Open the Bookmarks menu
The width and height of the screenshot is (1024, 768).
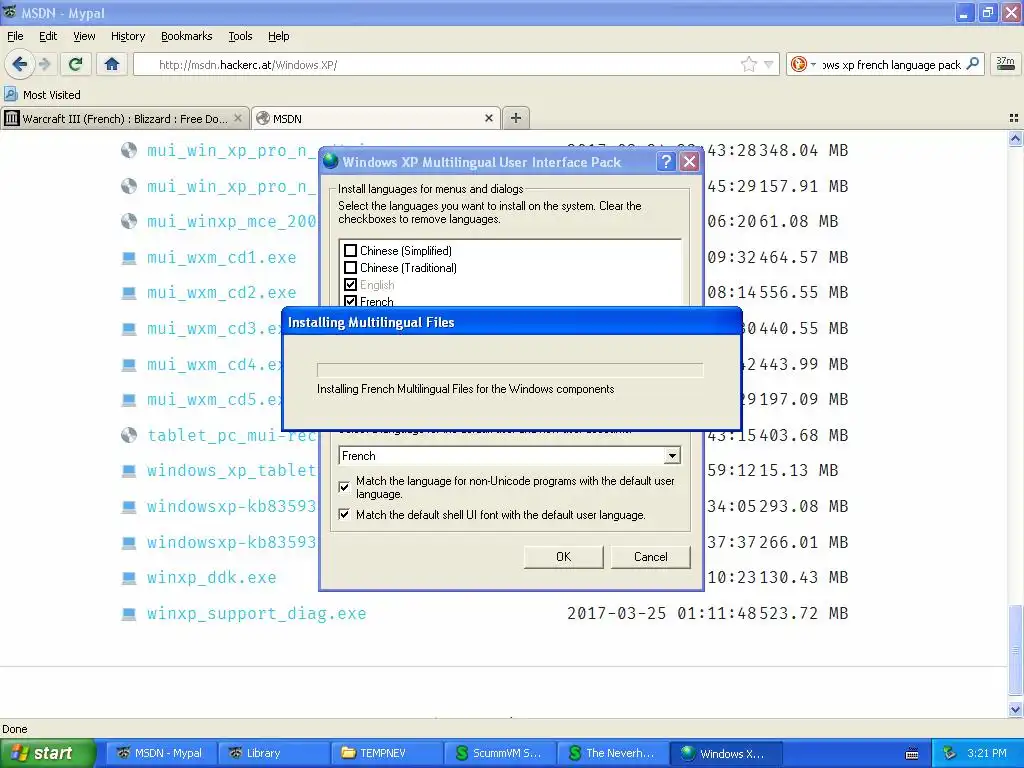coord(186,36)
